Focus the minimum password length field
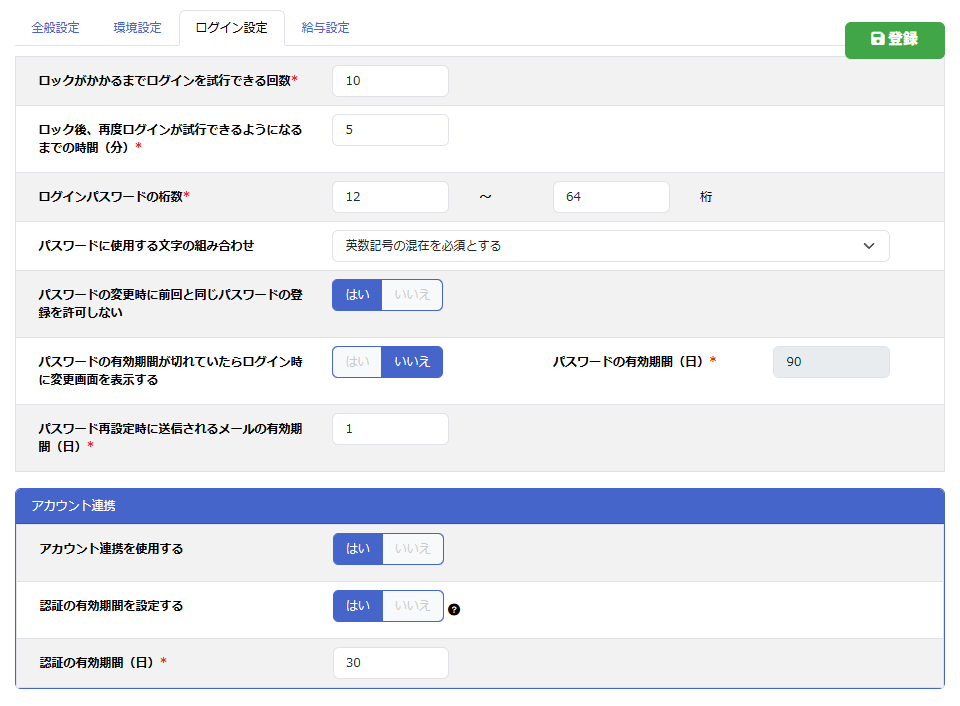 (390, 197)
